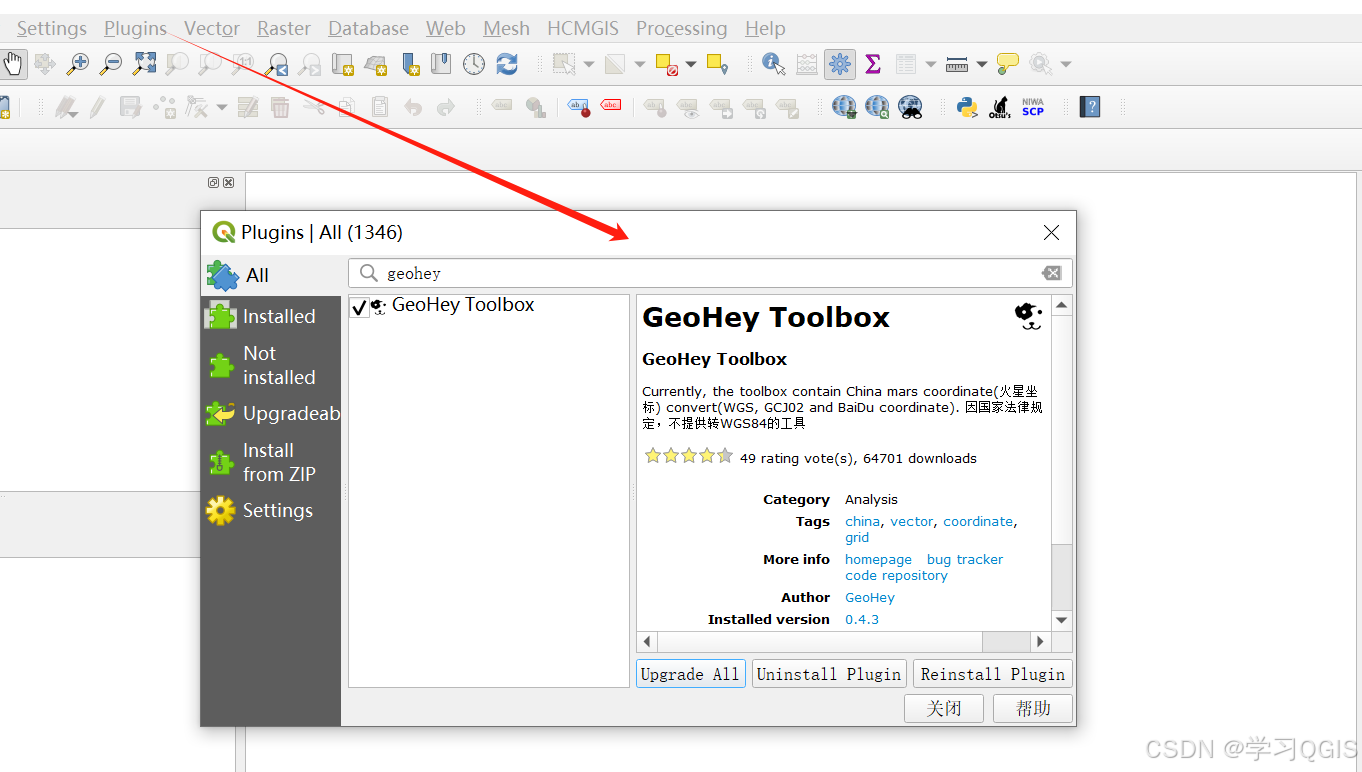Open the Plugins menu
The width and height of the screenshot is (1362, 772).
[135, 29]
